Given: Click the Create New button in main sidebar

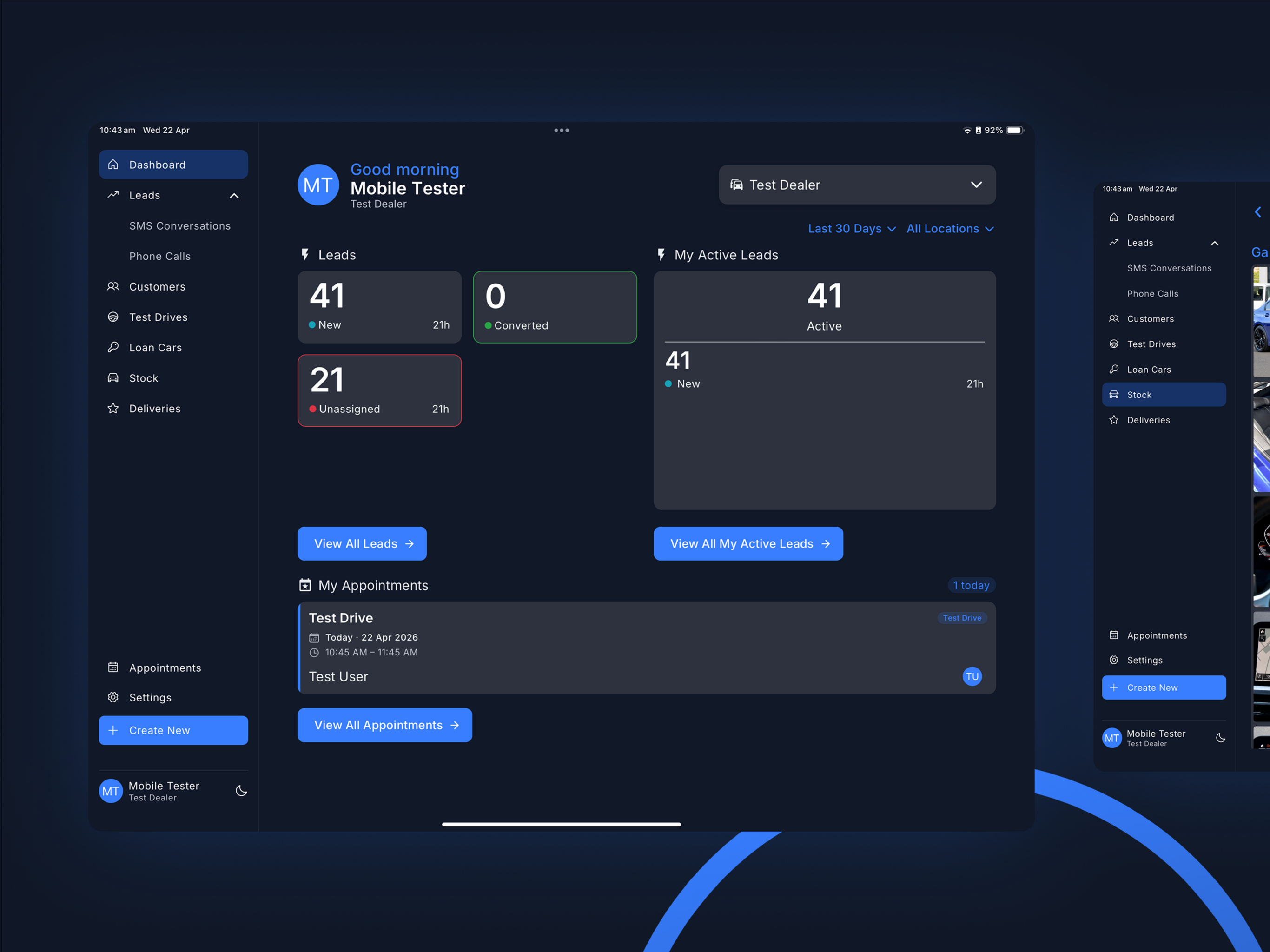Looking at the screenshot, I should pos(173,730).
